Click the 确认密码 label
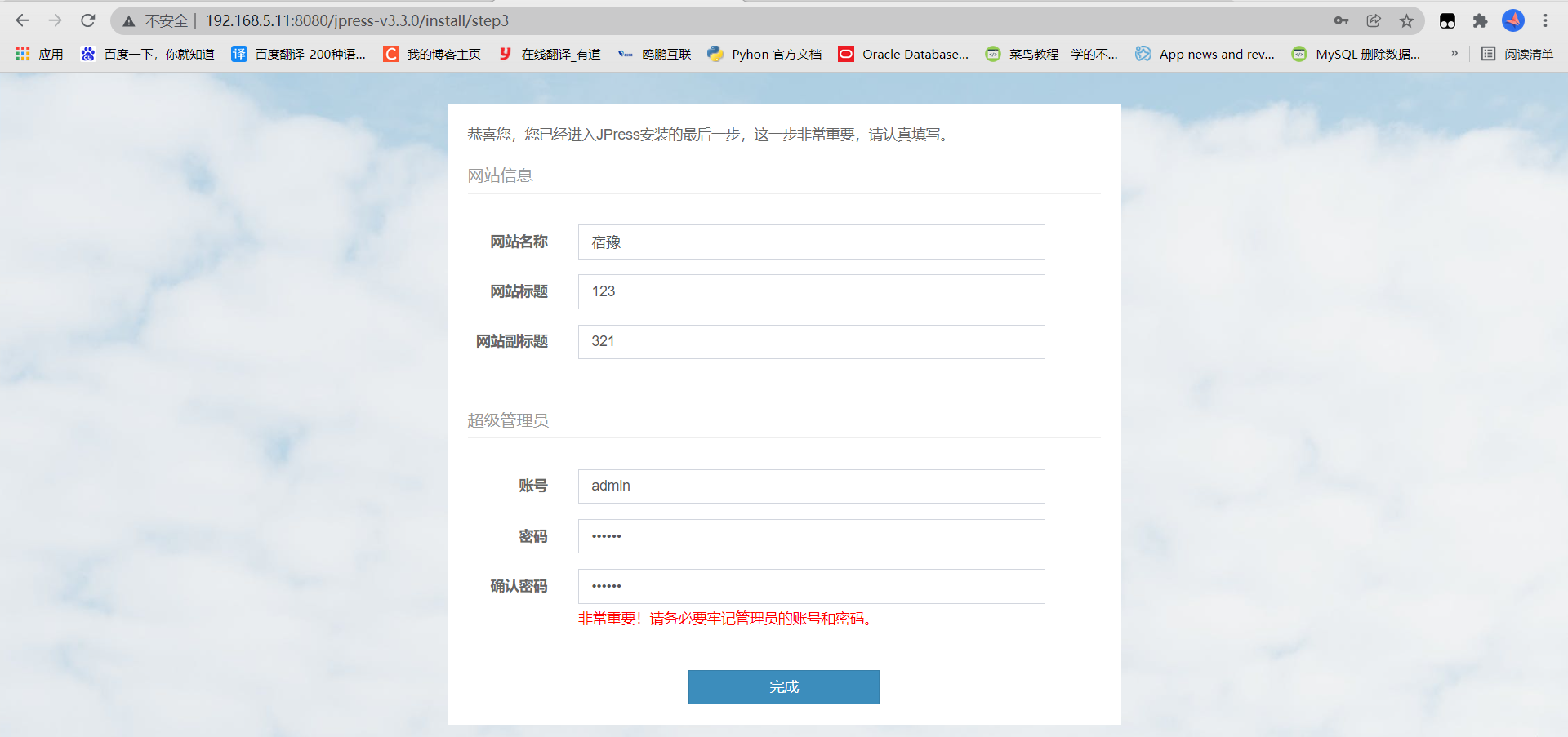 click(519, 586)
